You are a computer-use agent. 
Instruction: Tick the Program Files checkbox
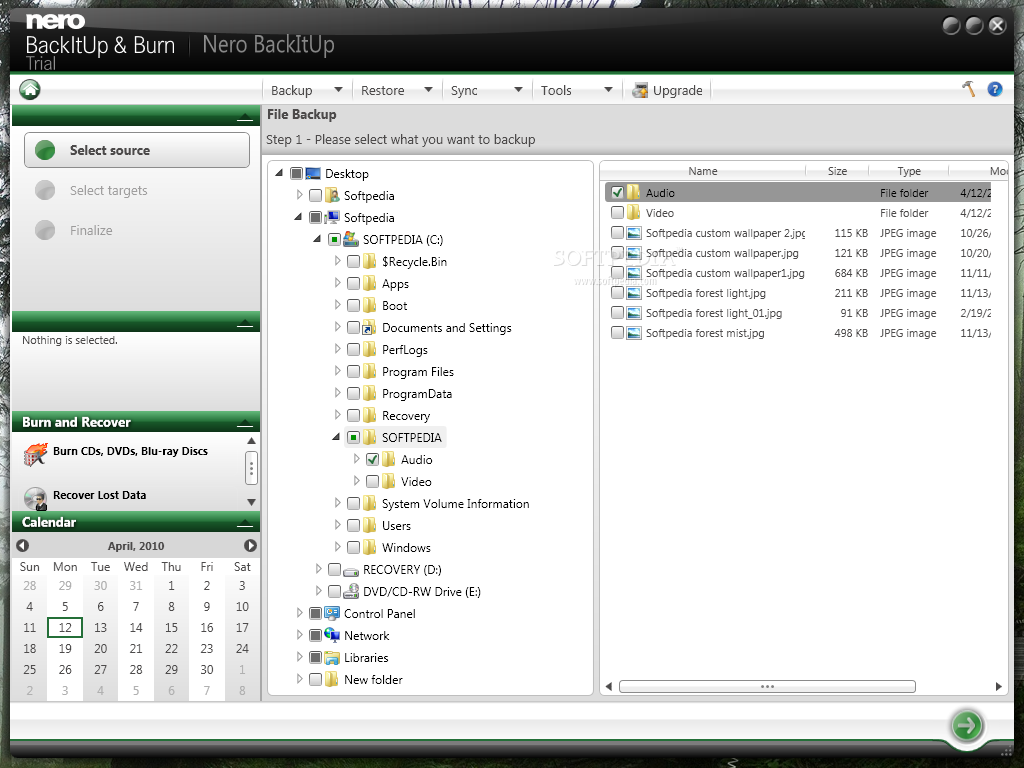[353, 372]
